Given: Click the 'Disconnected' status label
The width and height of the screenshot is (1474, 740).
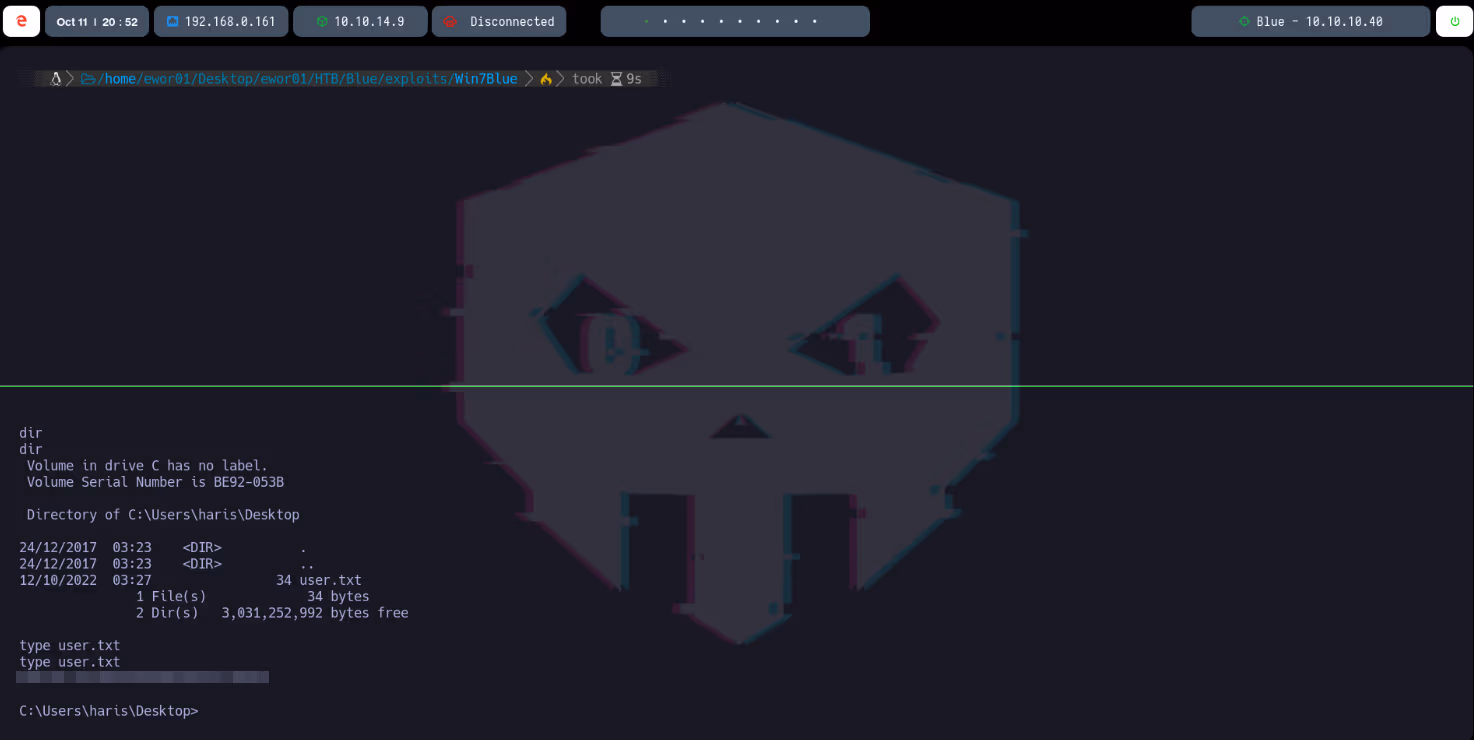Looking at the screenshot, I should tap(512, 21).
